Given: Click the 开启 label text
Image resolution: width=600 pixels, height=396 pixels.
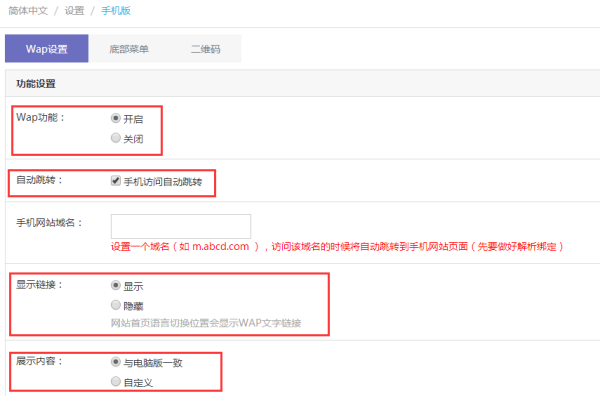Looking at the screenshot, I should (x=133, y=119).
